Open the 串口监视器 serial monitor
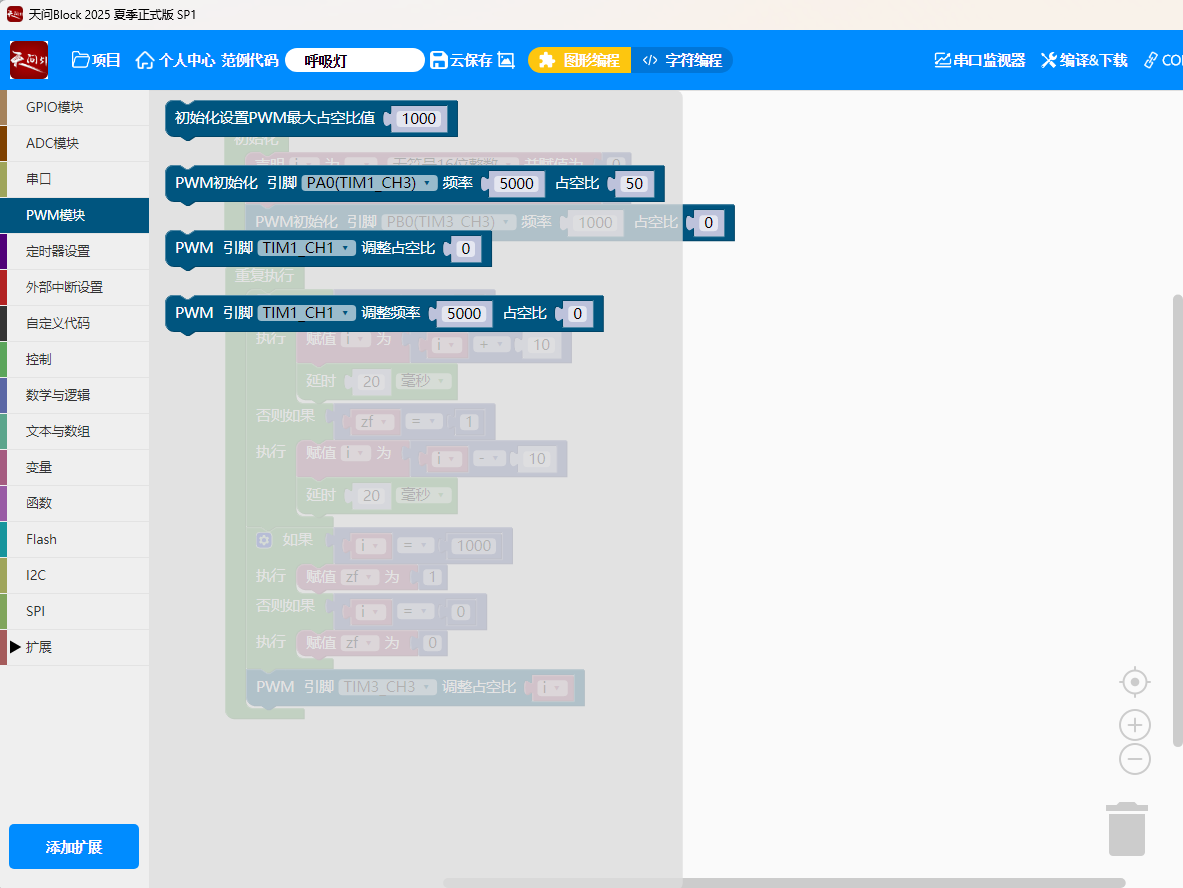The width and height of the screenshot is (1183, 888). click(979, 60)
